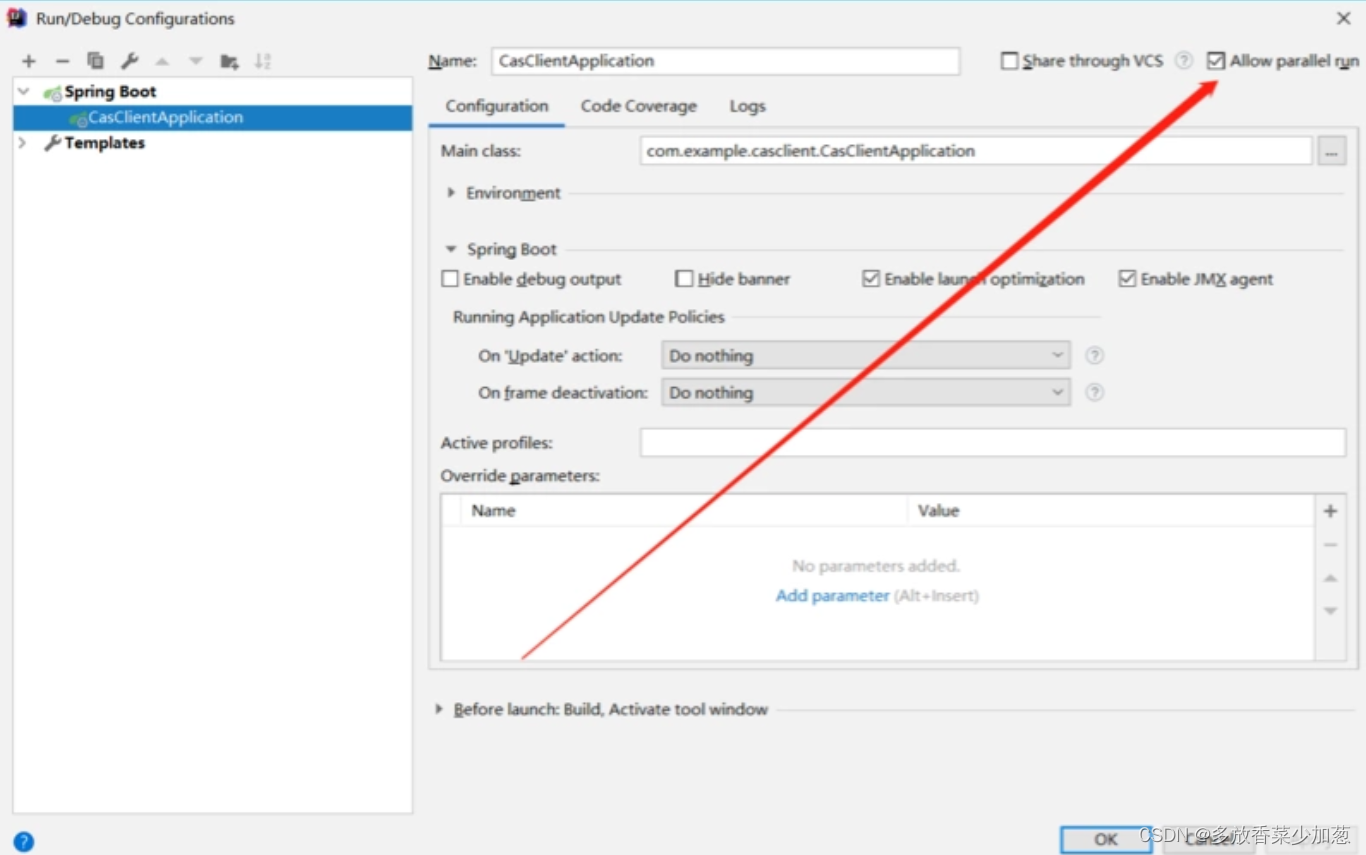Image resolution: width=1366 pixels, height=855 pixels.
Task: Toggle Share through VCS checkbox
Action: point(1010,61)
